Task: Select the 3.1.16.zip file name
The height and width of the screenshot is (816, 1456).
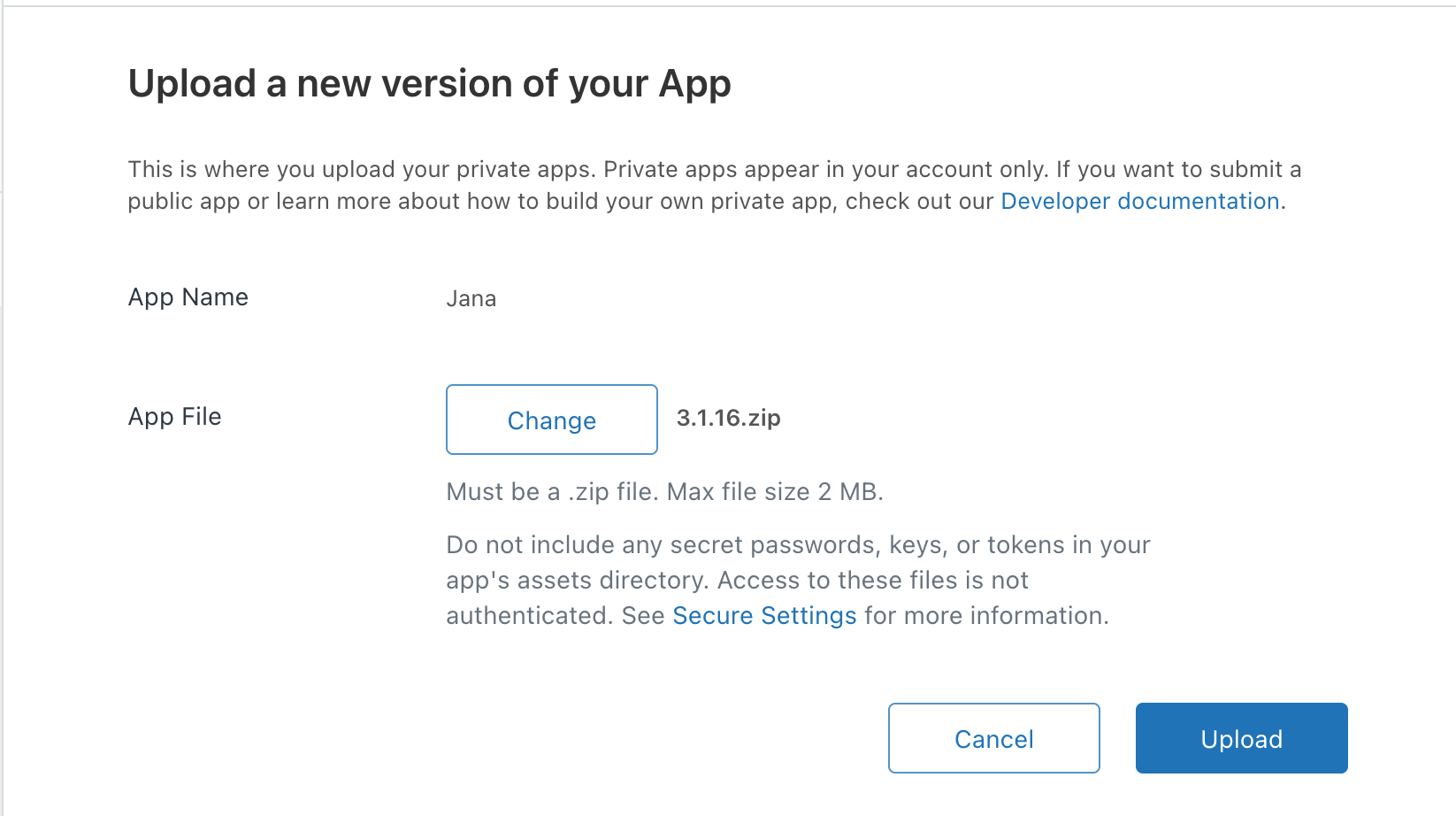Action: [728, 418]
